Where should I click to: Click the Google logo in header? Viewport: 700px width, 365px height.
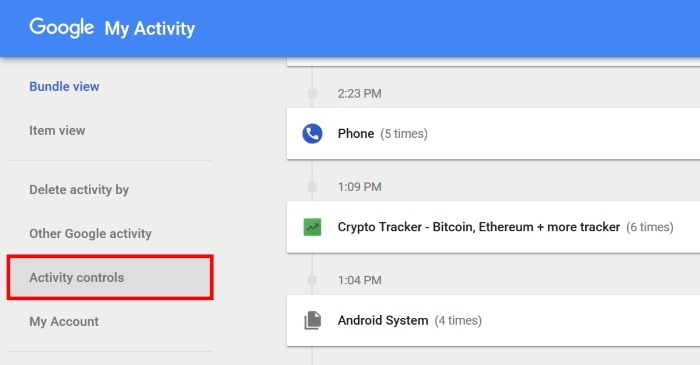click(62, 28)
